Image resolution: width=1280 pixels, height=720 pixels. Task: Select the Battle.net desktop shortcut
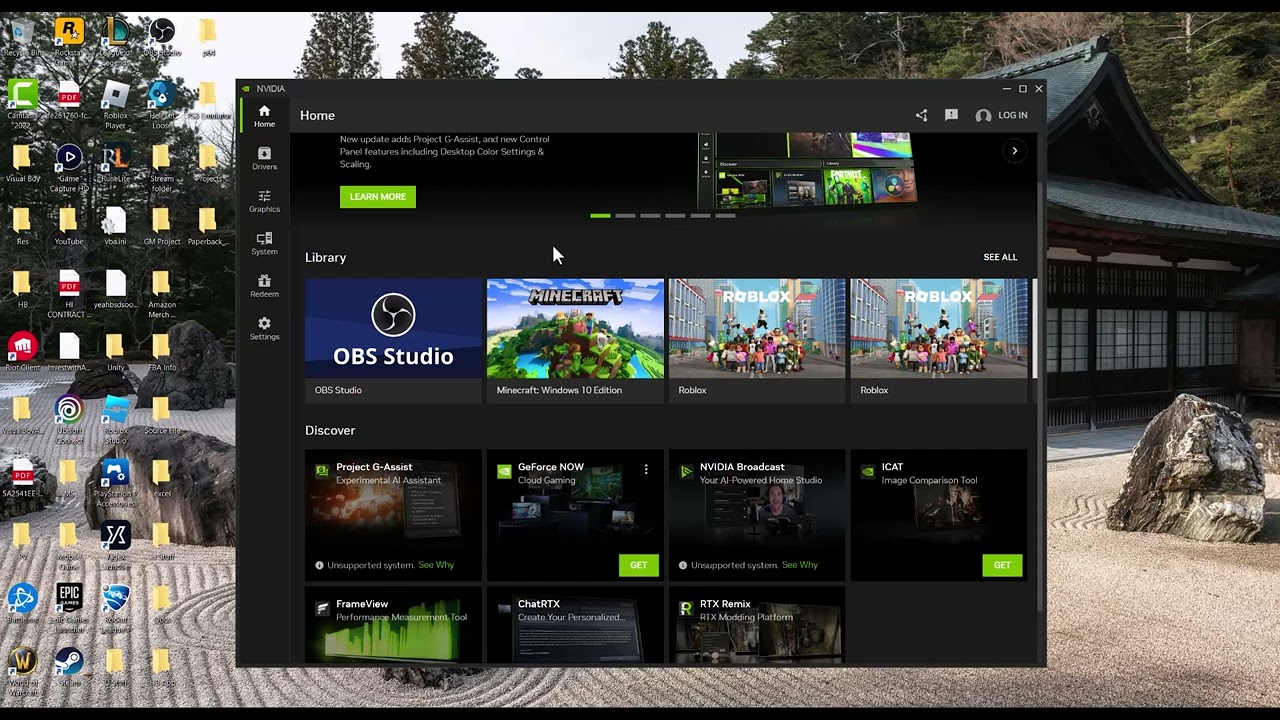click(22, 605)
